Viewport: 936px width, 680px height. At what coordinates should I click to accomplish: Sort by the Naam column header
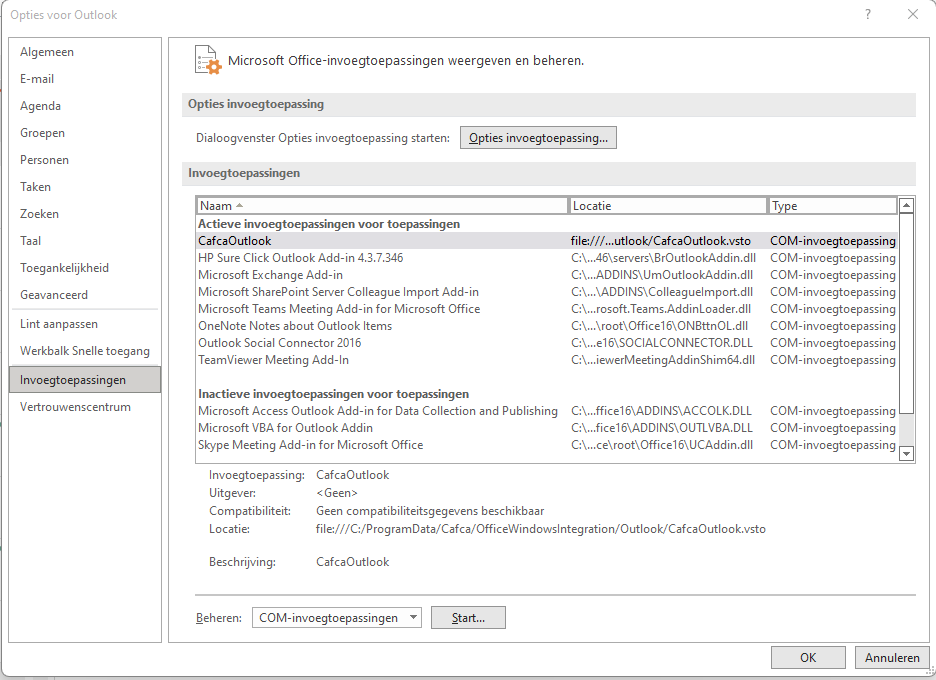(x=382, y=206)
